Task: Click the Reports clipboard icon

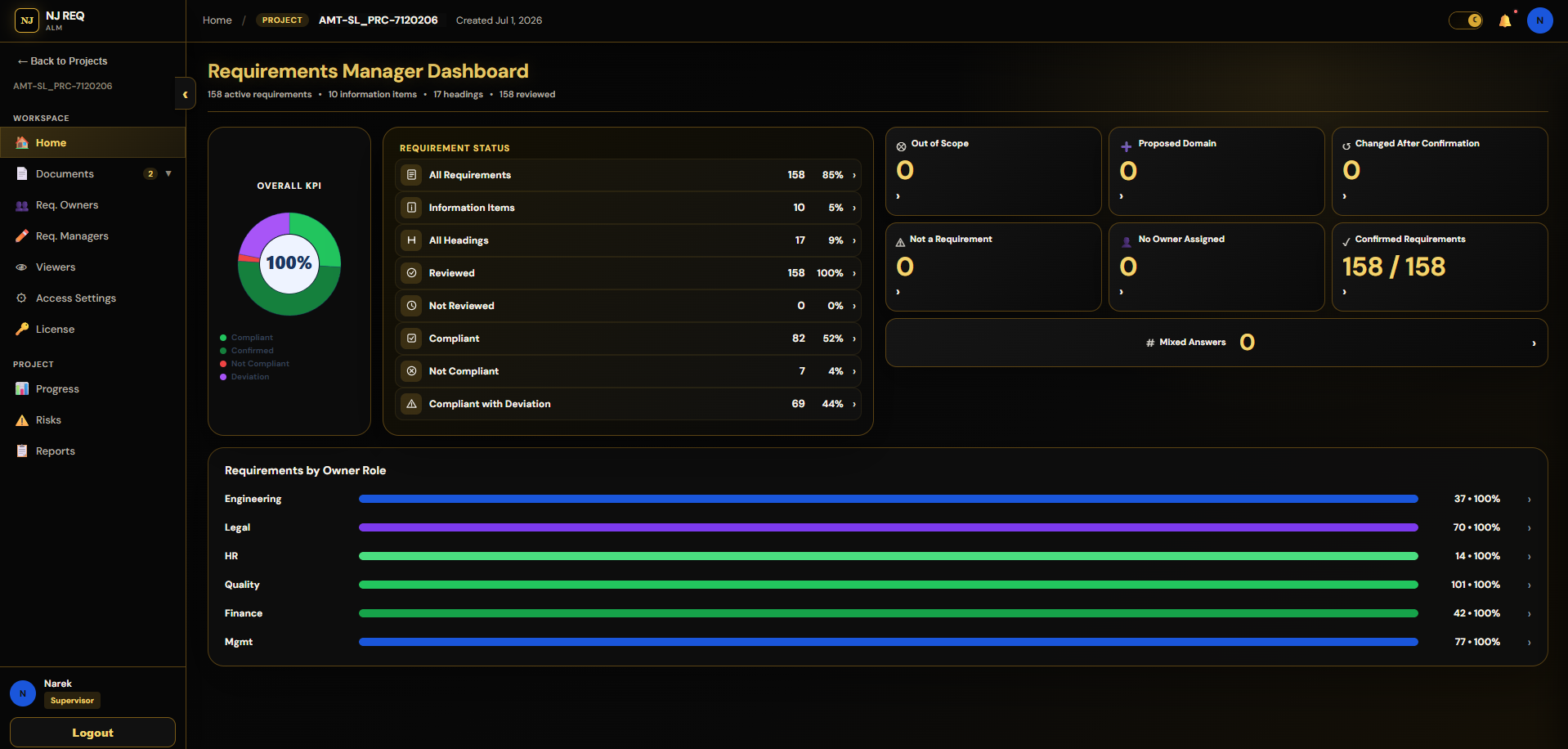Action: (x=22, y=451)
